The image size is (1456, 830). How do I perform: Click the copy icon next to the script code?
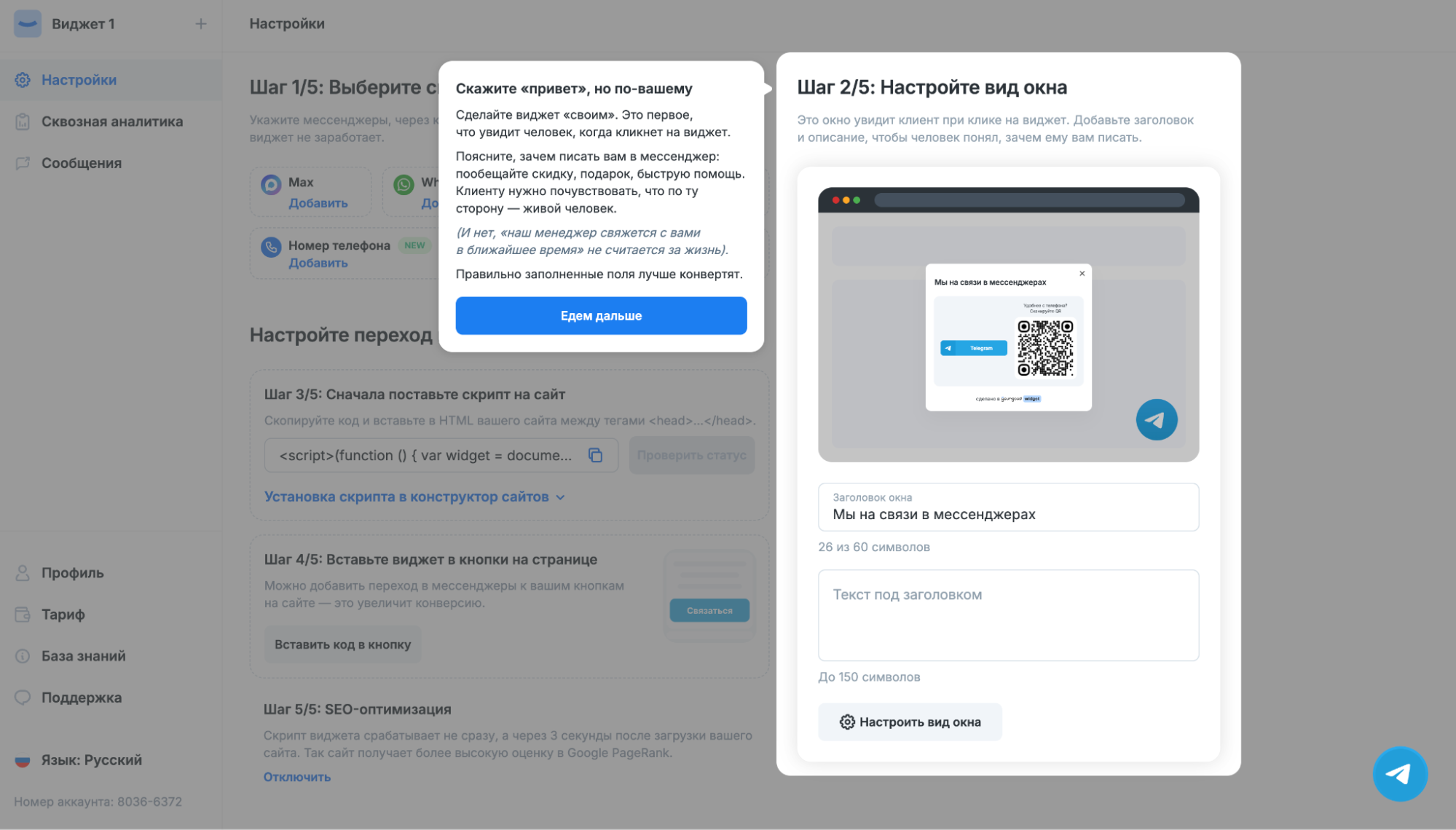[x=595, y=455]
